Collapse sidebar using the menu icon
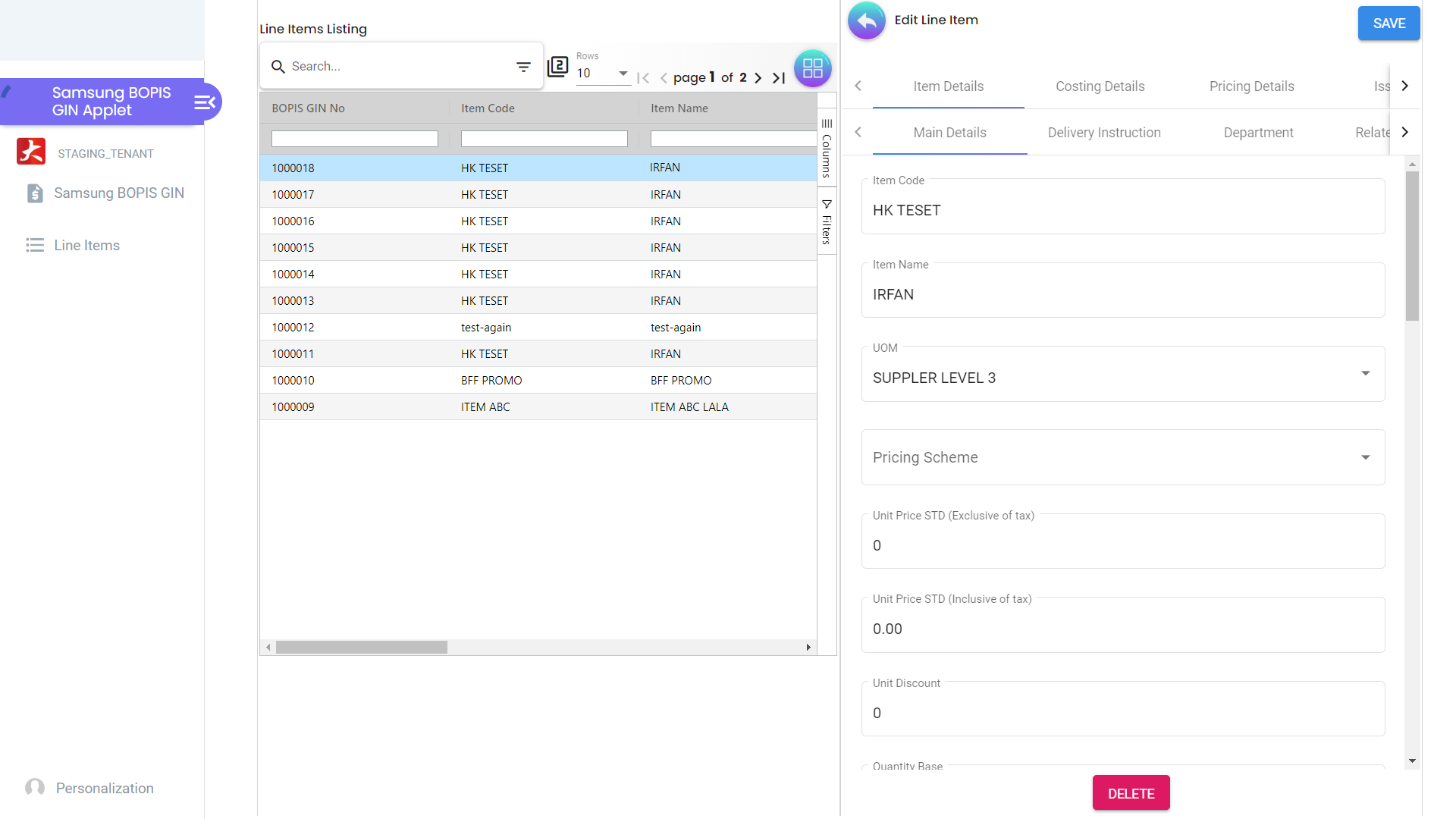Screen dimensions: 1456x819 (205, 102)
